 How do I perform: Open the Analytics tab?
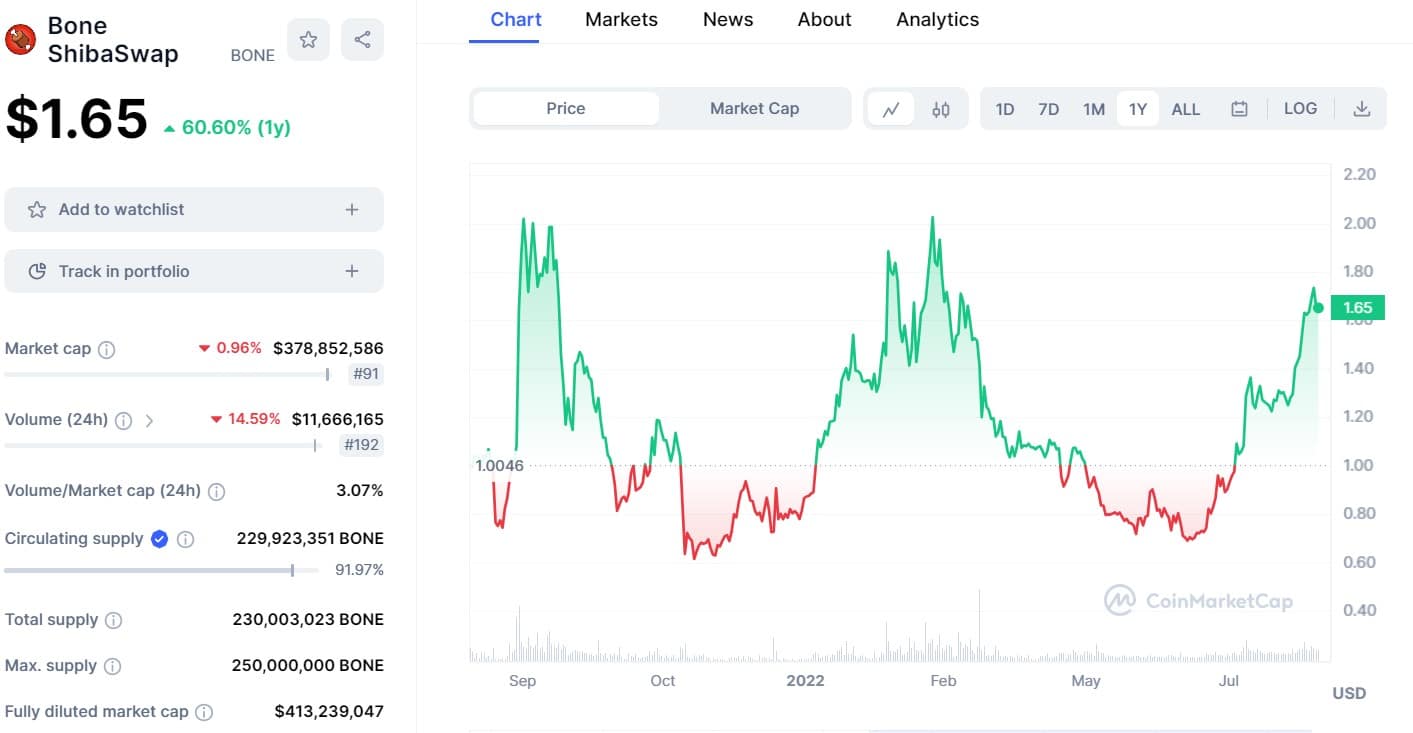[938, 19]
